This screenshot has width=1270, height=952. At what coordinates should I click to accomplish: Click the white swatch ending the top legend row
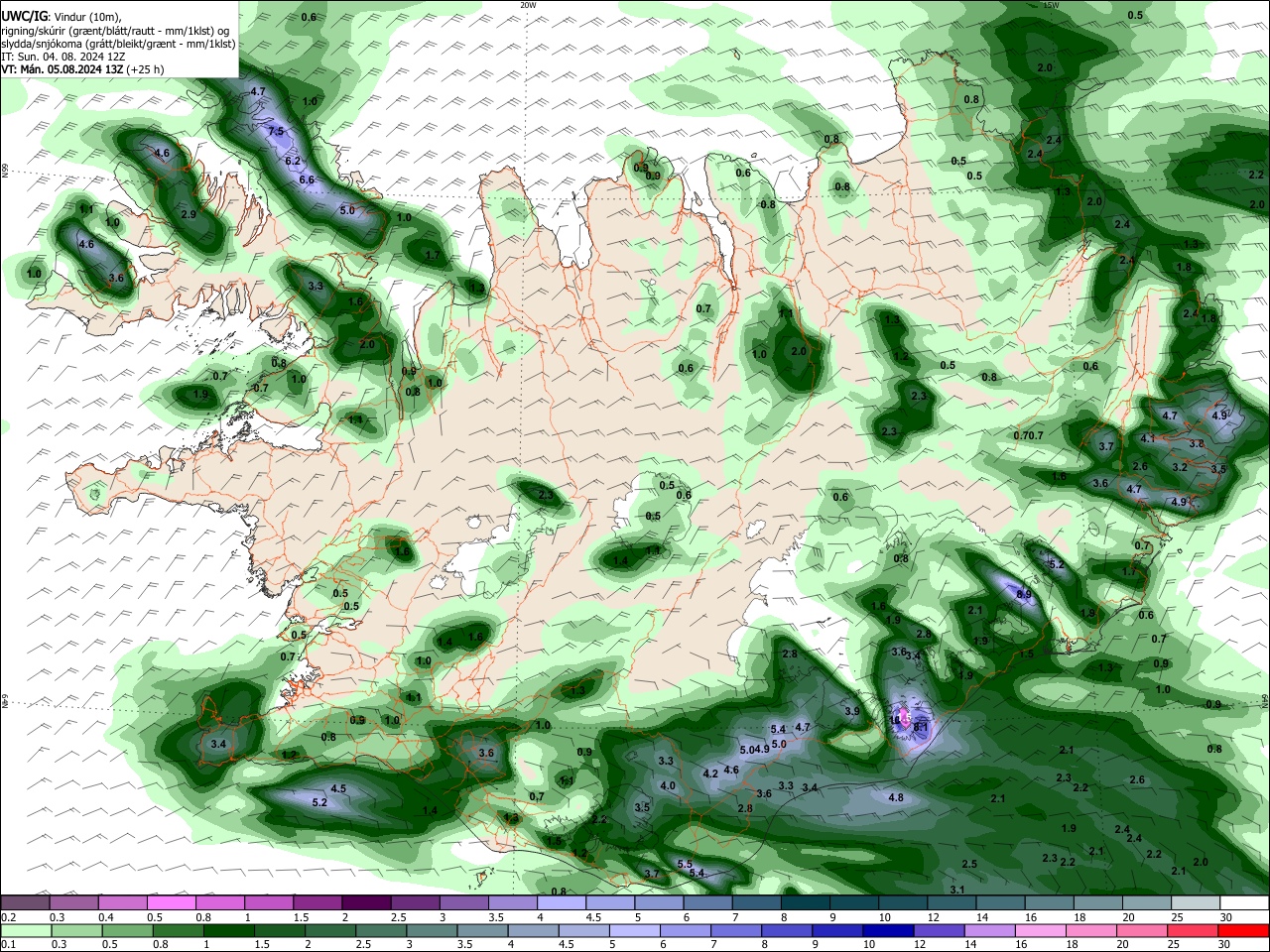(x=1245, y=902)
